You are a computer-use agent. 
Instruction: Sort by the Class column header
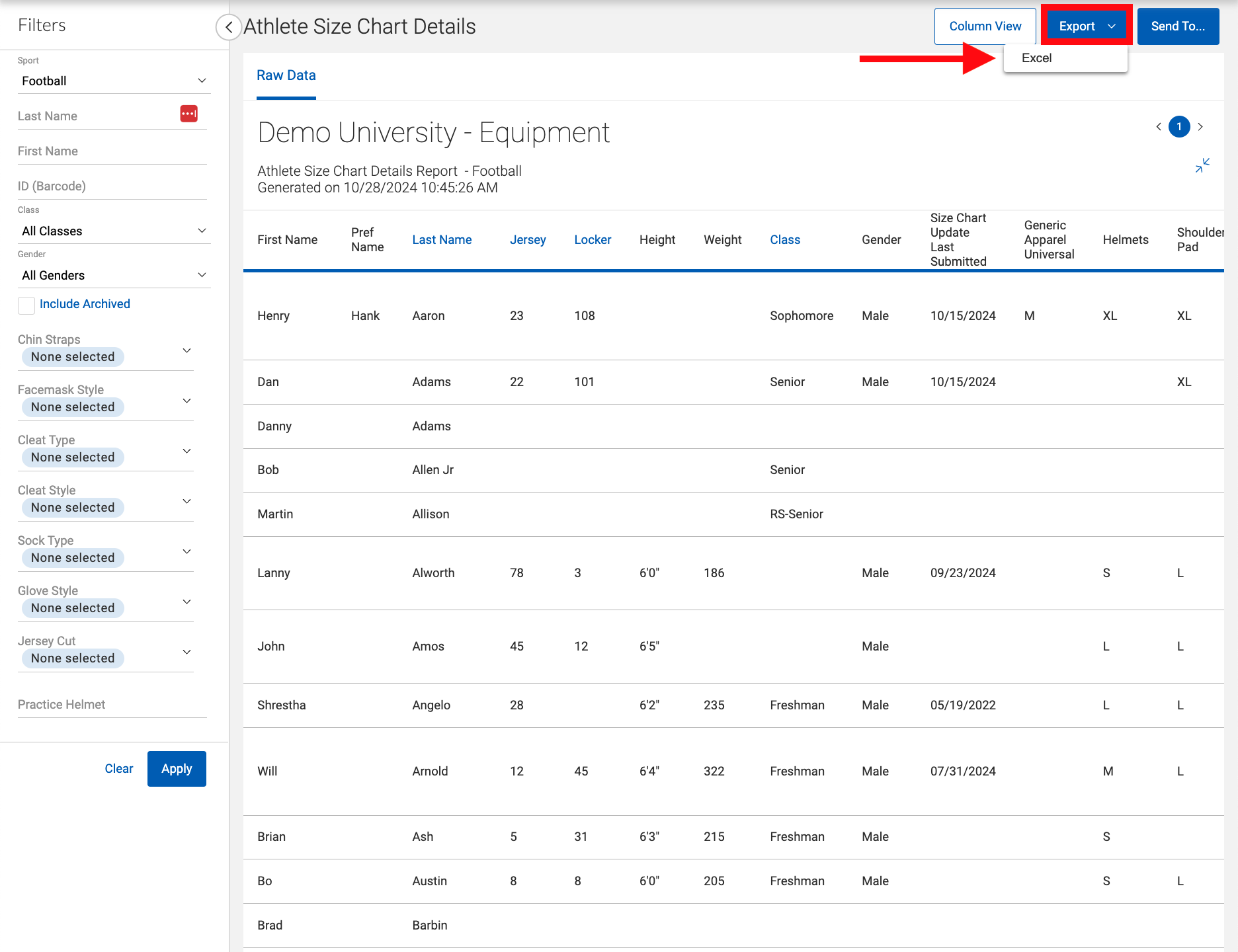click(785, 240)
